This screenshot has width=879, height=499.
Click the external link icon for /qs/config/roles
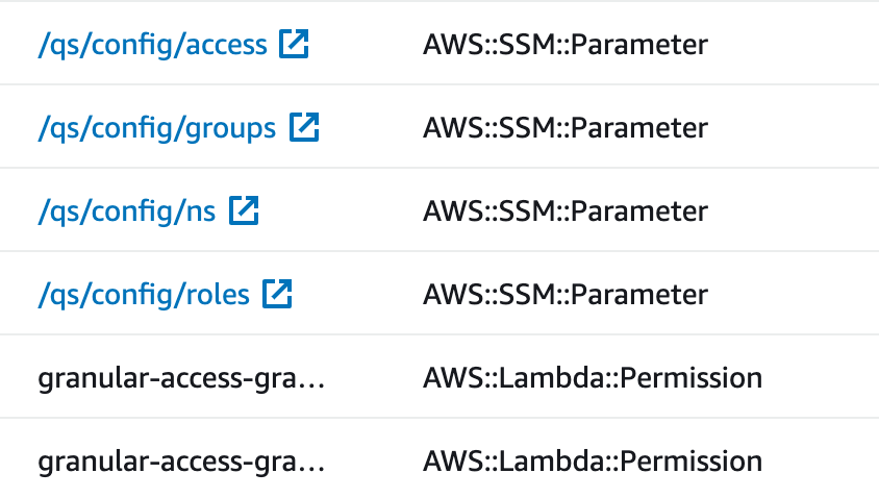click(277, 294)
